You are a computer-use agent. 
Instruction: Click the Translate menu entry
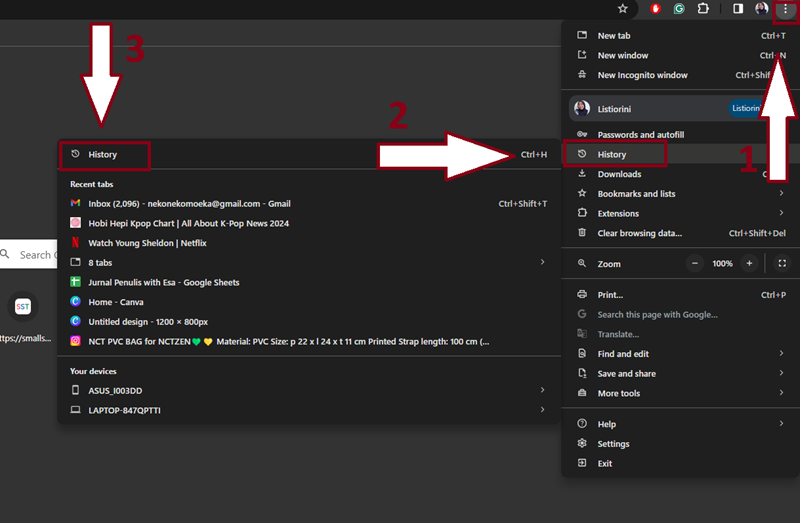tap(681, 335)
